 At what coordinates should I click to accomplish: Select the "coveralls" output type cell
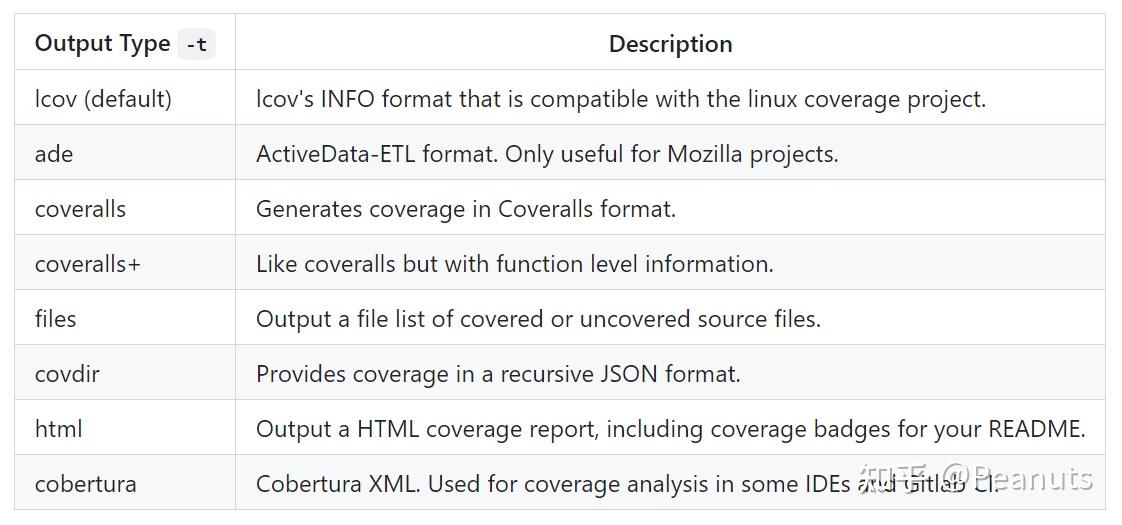point(80,209)
